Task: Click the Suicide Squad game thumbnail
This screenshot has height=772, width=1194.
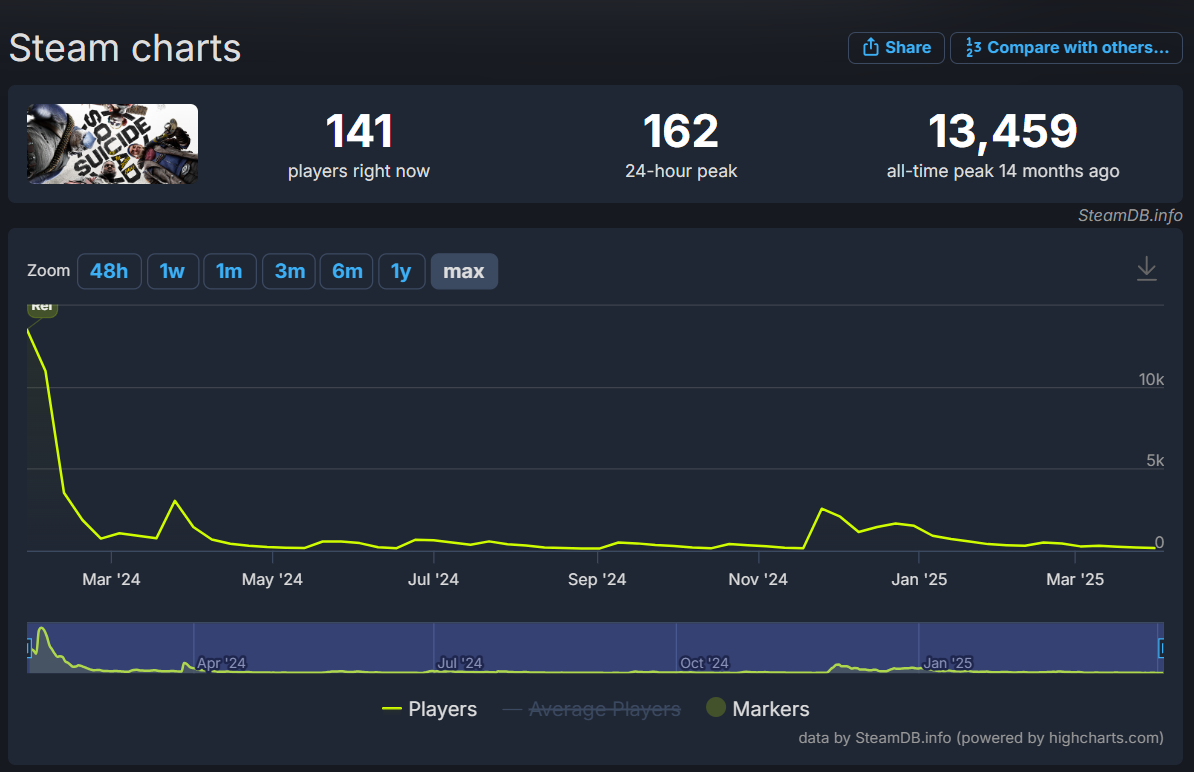Action: 113,144
